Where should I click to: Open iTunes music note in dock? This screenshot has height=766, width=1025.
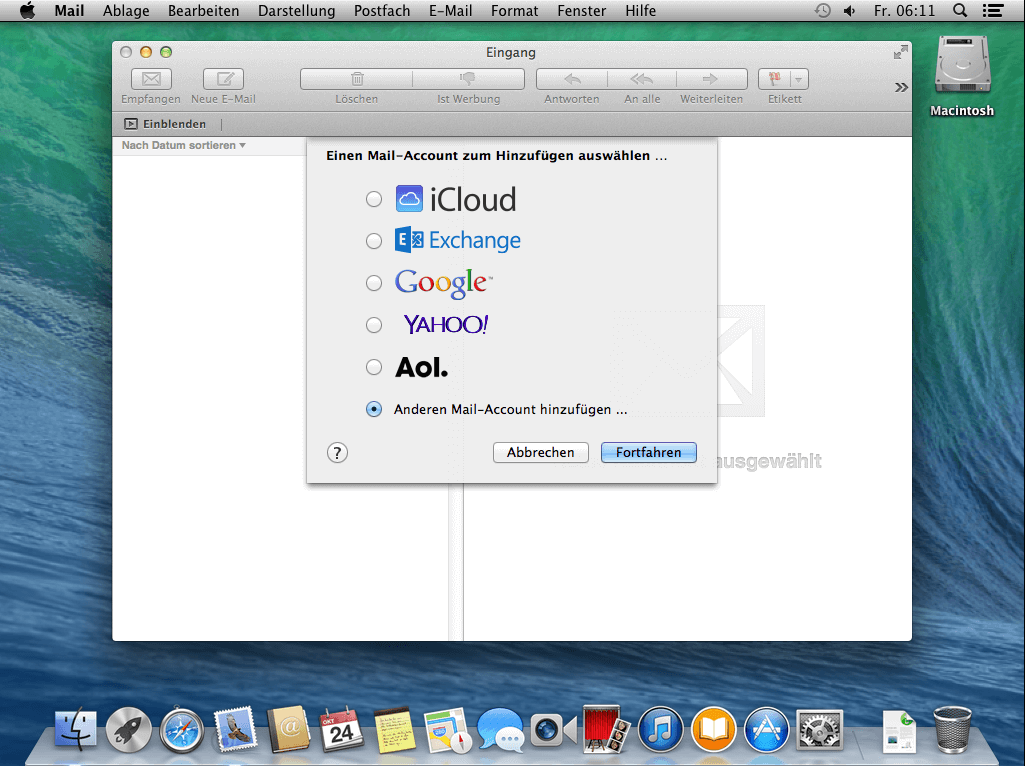(x=660, y=729)
